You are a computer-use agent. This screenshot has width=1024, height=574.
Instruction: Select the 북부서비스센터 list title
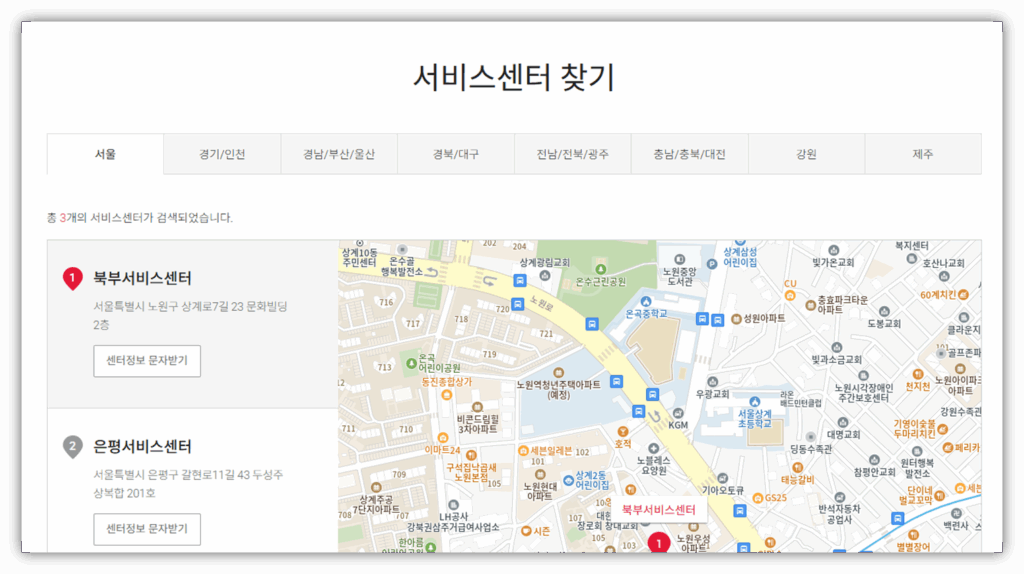(142, 278)
